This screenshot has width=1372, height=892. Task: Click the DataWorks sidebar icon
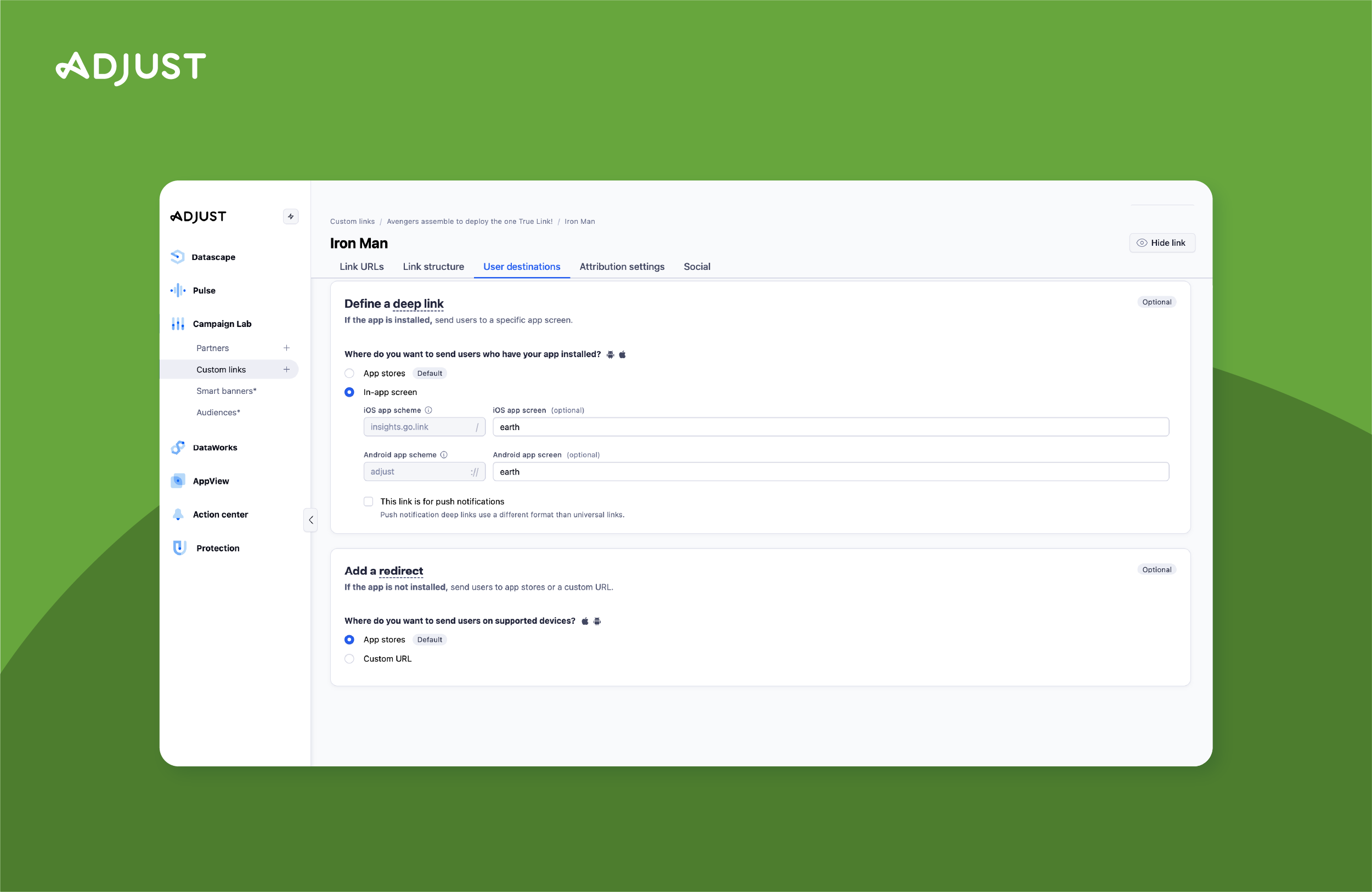click(x=178, y=448)
